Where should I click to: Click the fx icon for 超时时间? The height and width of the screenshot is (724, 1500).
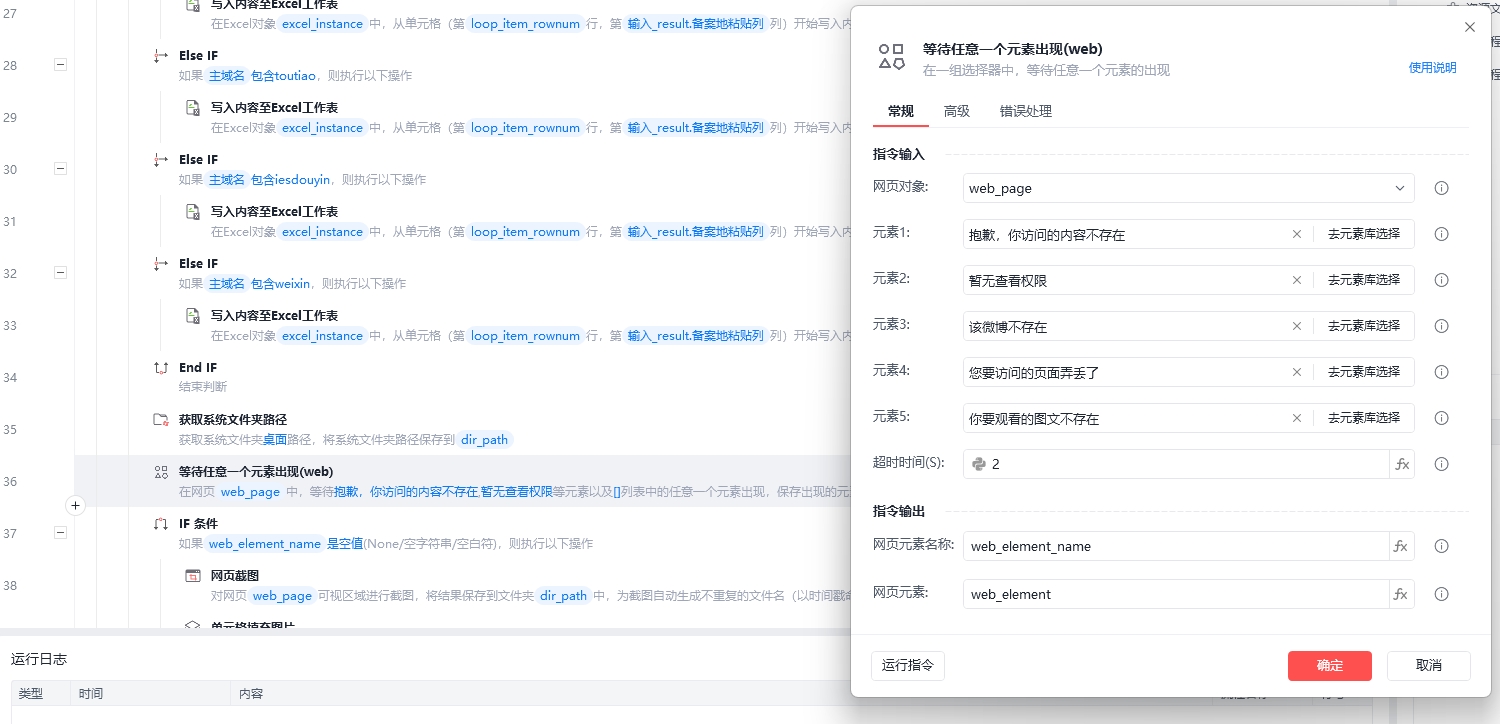(1402, 464)
